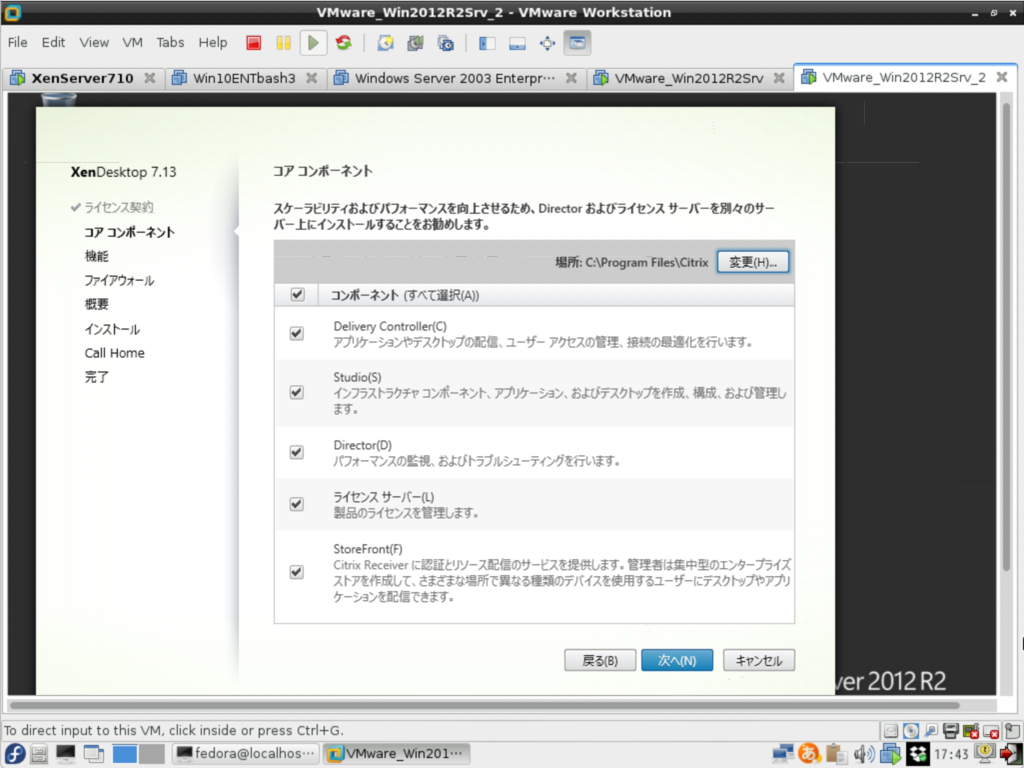Viewport: 1024px width, 768px height.
Task: Open the Snapshot Manager toolbar icon
Action: click(446, 43)
